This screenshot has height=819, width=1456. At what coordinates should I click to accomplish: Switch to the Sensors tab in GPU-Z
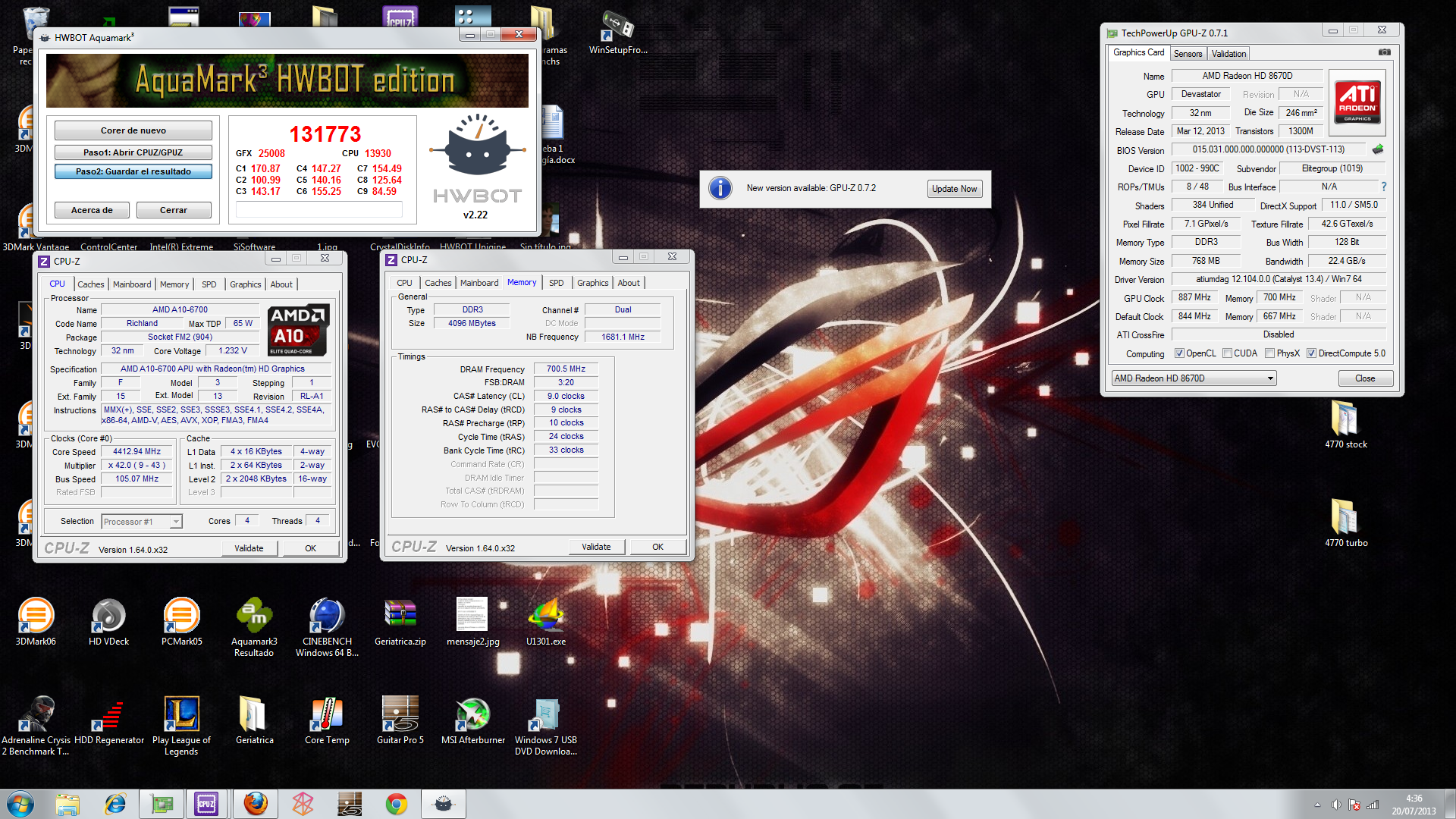point(1188,54)
